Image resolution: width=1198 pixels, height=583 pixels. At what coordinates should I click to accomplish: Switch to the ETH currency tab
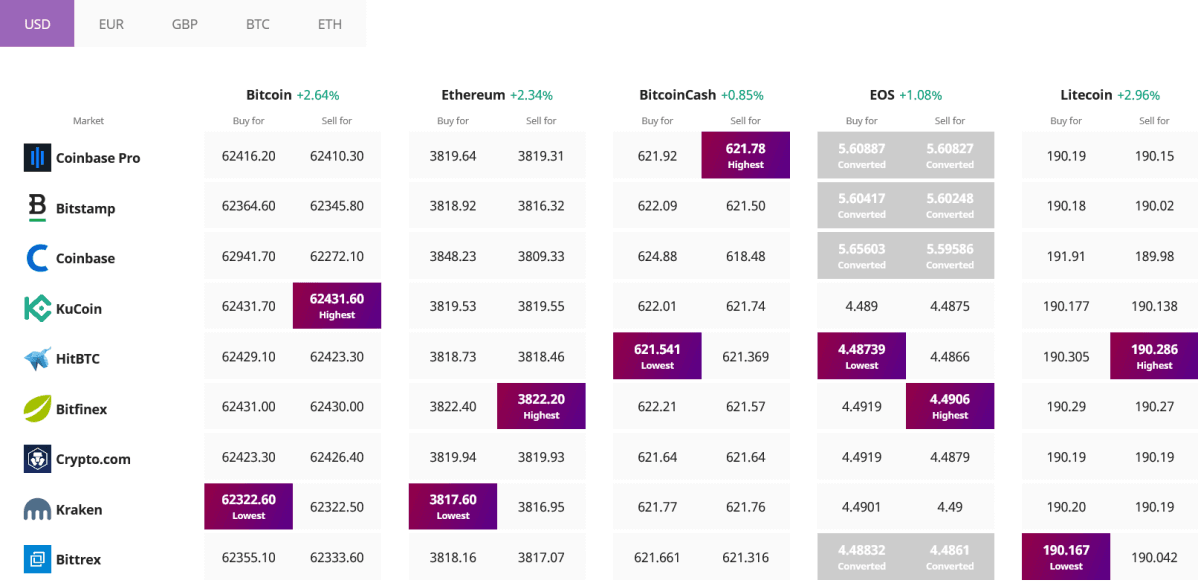click(x=329, y=24)
